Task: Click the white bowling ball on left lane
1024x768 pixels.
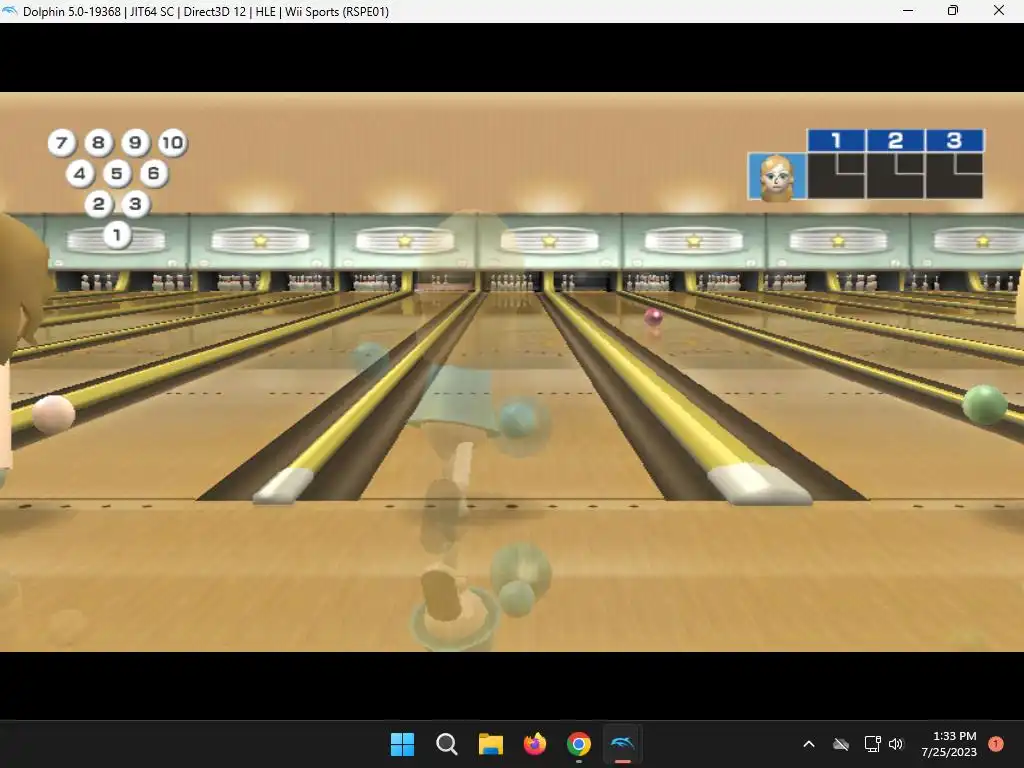Action: point(54,414)
